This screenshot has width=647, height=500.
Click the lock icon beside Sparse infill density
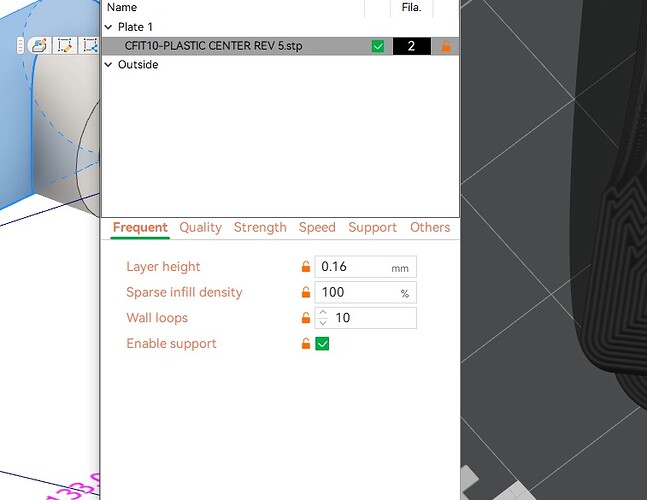(306, 292)
